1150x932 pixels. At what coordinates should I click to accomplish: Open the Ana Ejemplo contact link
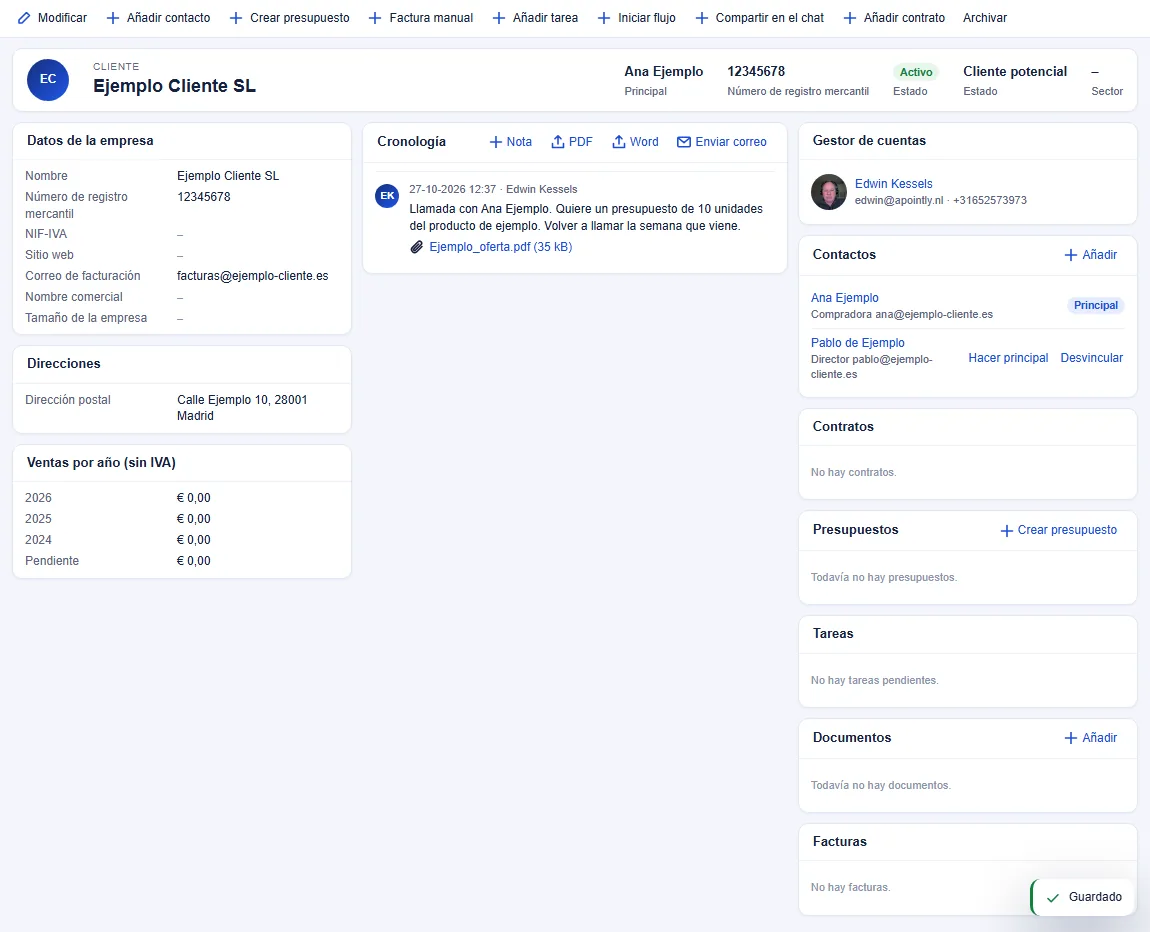click(x=845, y=298)
